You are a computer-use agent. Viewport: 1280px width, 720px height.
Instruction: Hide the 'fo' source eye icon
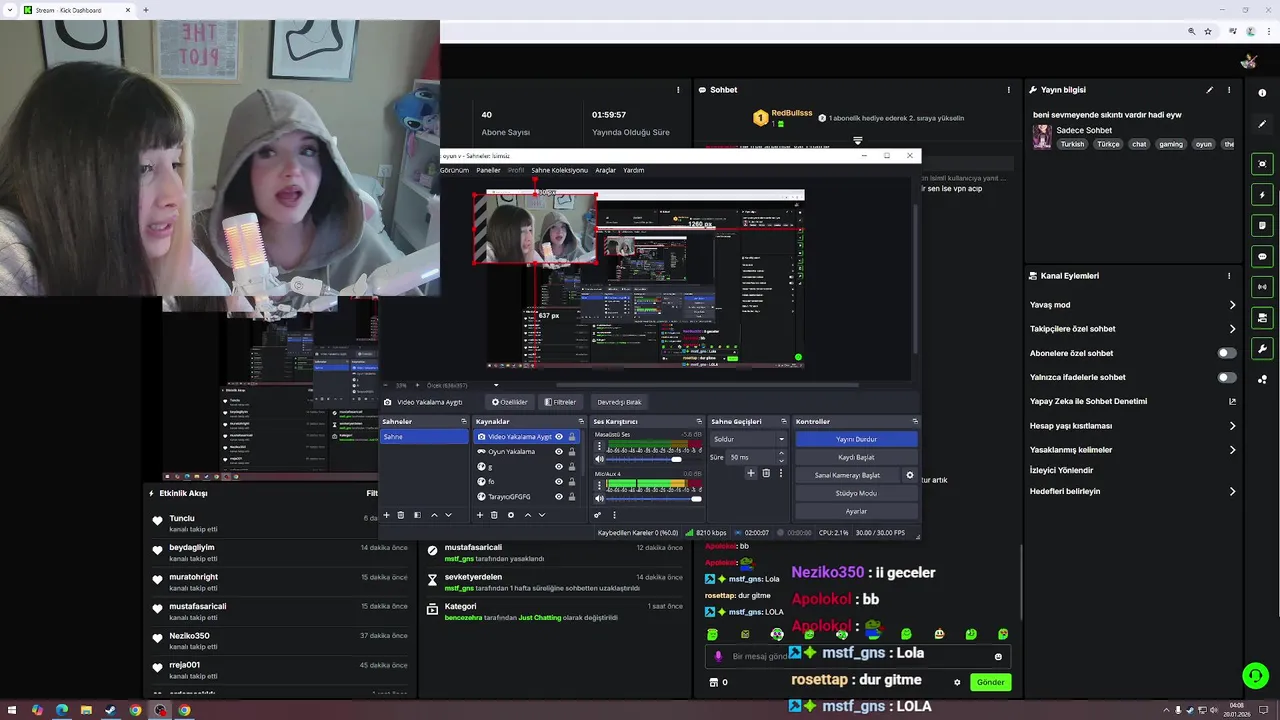click(x=559, y=481)
